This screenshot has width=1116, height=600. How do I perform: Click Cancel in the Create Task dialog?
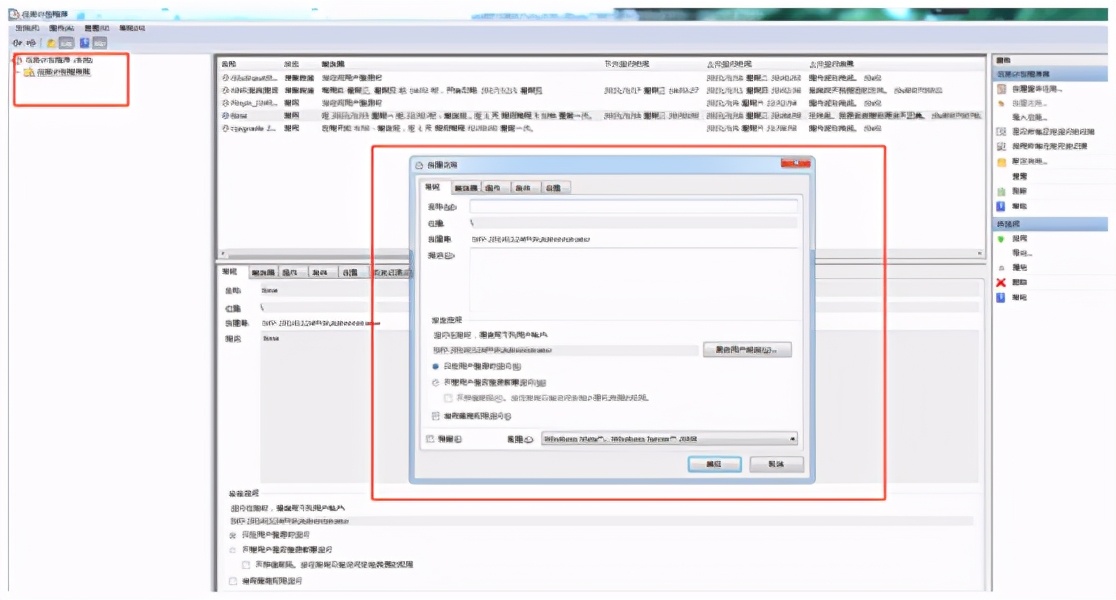(777, 464)
